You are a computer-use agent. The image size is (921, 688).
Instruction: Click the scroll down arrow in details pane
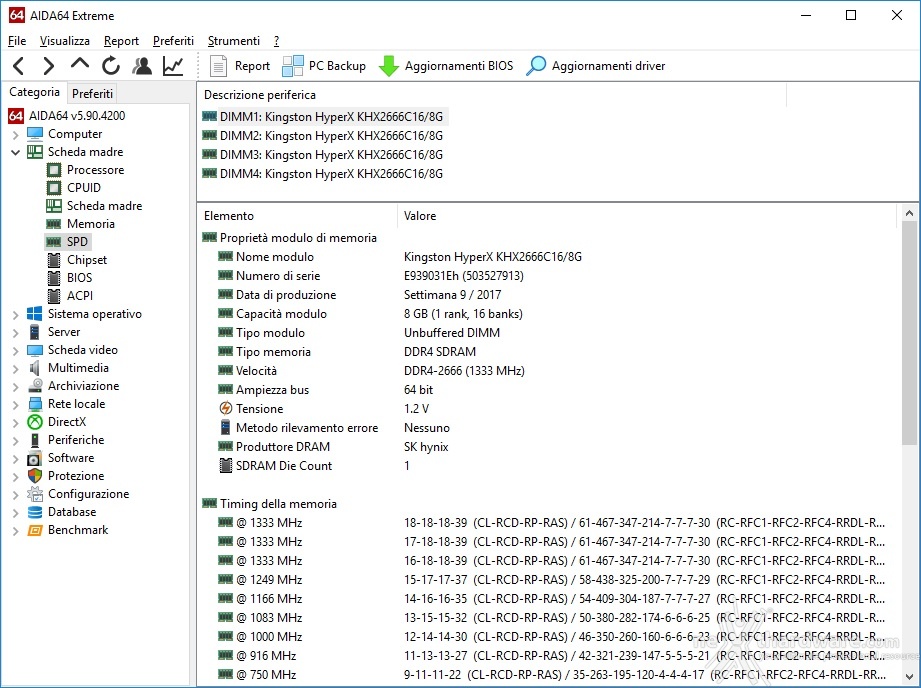pyautogui.click(x=909, y=676)
